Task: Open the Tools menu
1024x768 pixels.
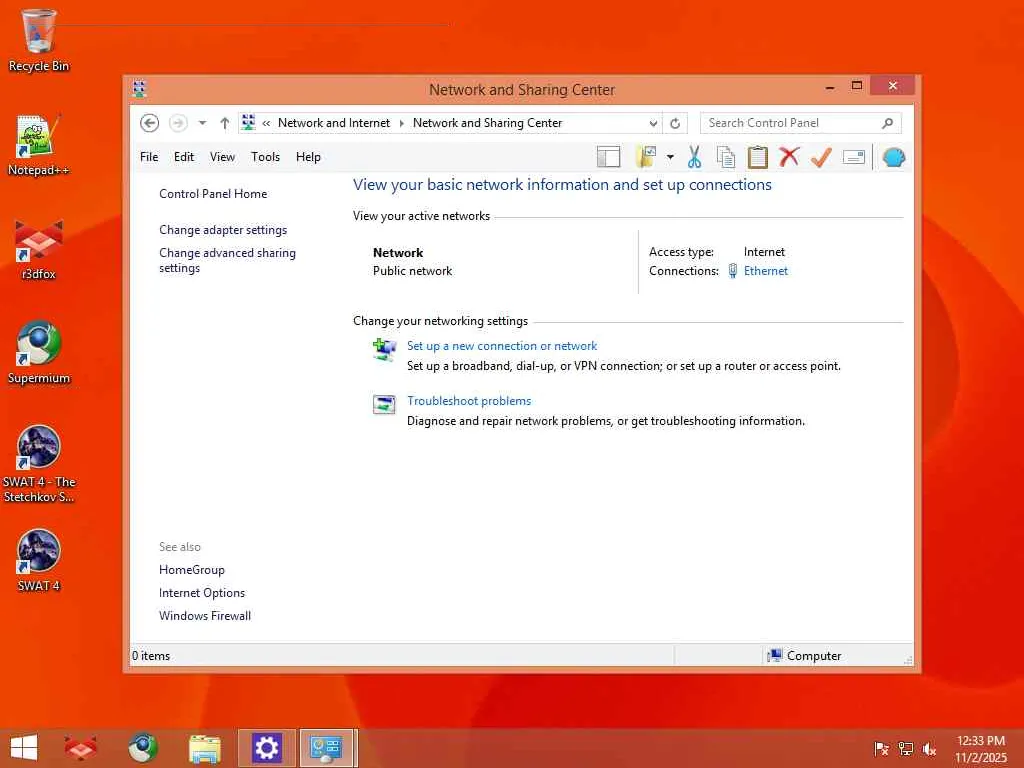Action: coord(265,157)
